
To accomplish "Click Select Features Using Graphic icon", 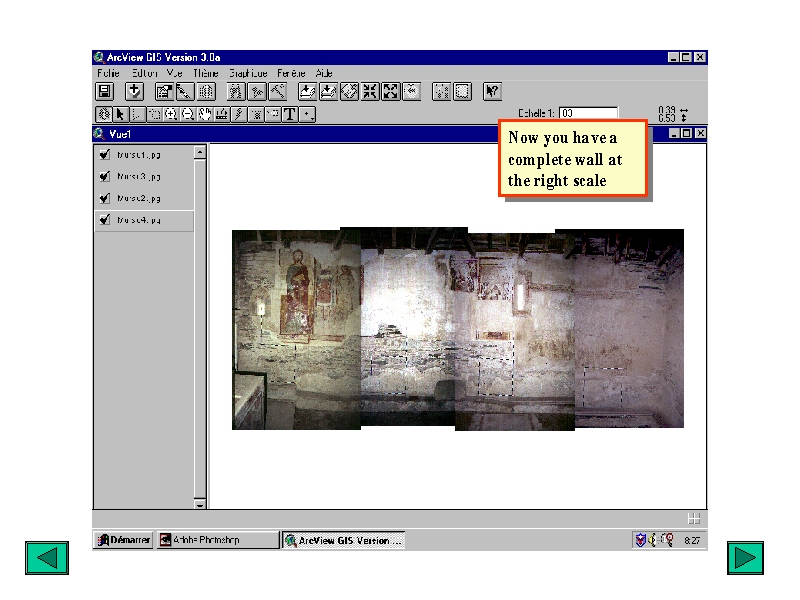I will [x=441, y=92].
